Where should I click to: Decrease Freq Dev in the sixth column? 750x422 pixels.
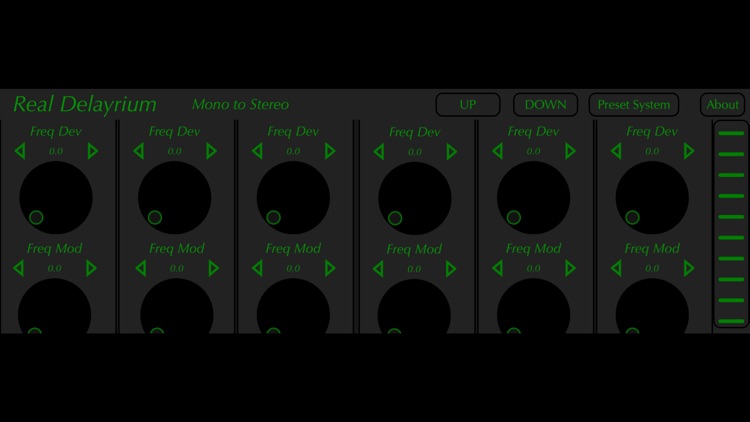click(616, 151)
